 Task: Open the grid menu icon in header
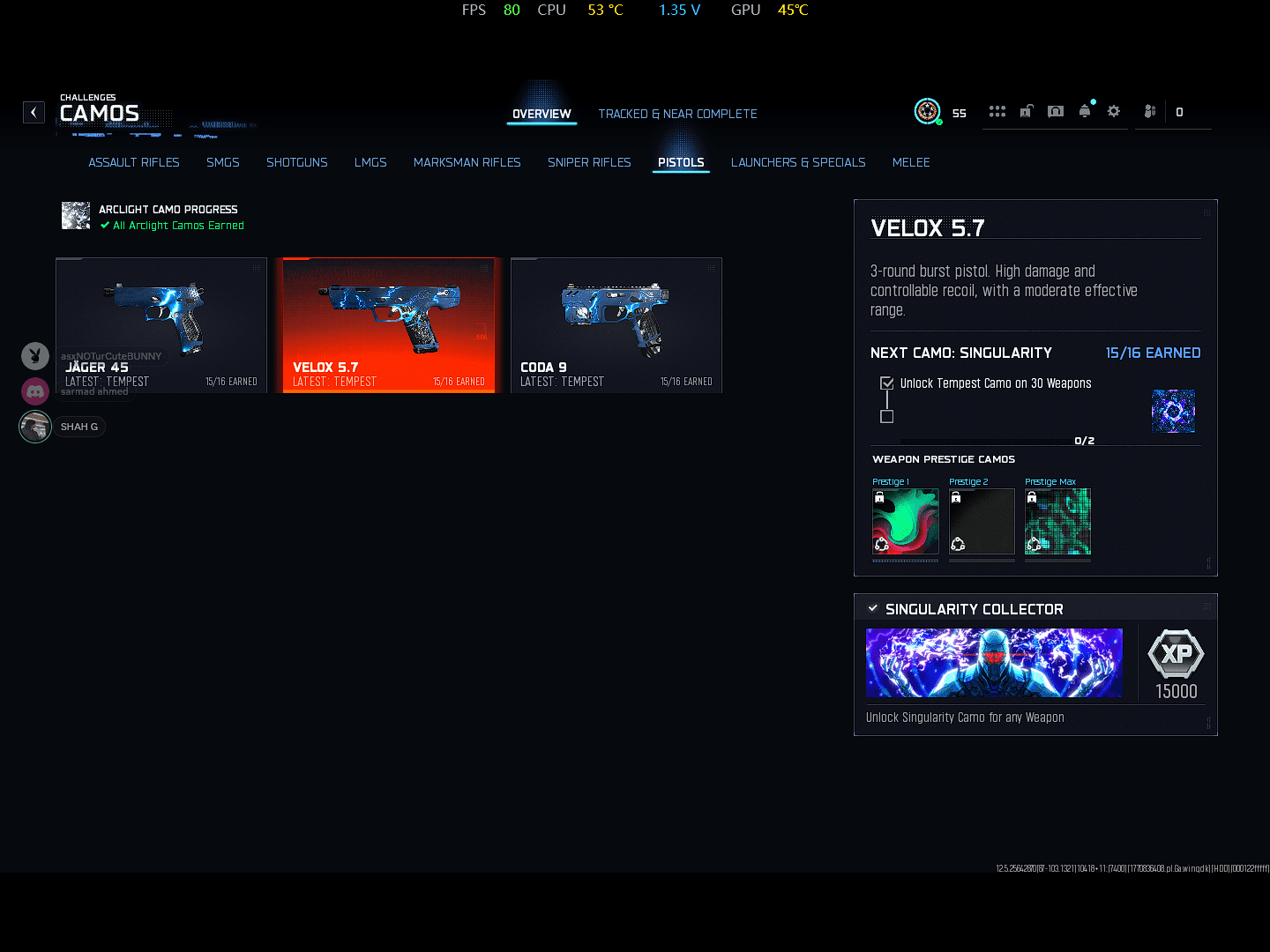(x=997, y=112)
